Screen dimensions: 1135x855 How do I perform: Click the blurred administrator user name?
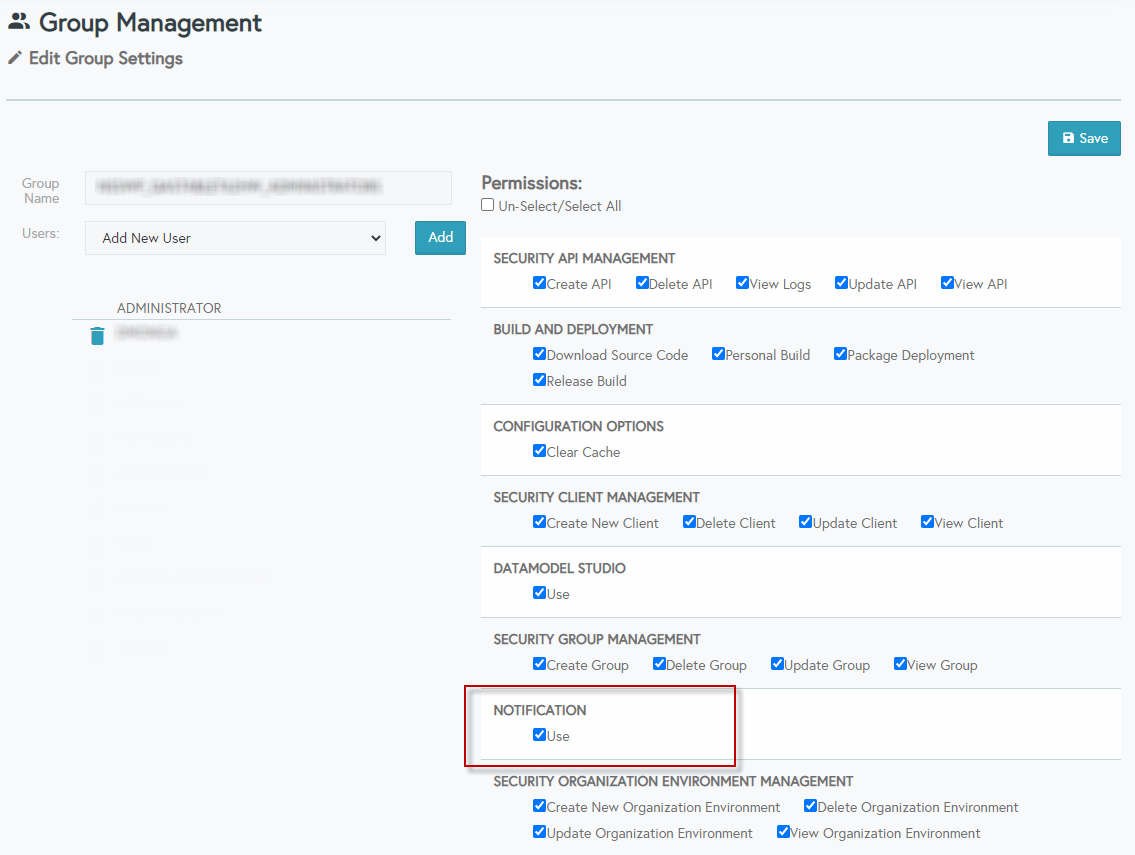[x=147, y=333]
